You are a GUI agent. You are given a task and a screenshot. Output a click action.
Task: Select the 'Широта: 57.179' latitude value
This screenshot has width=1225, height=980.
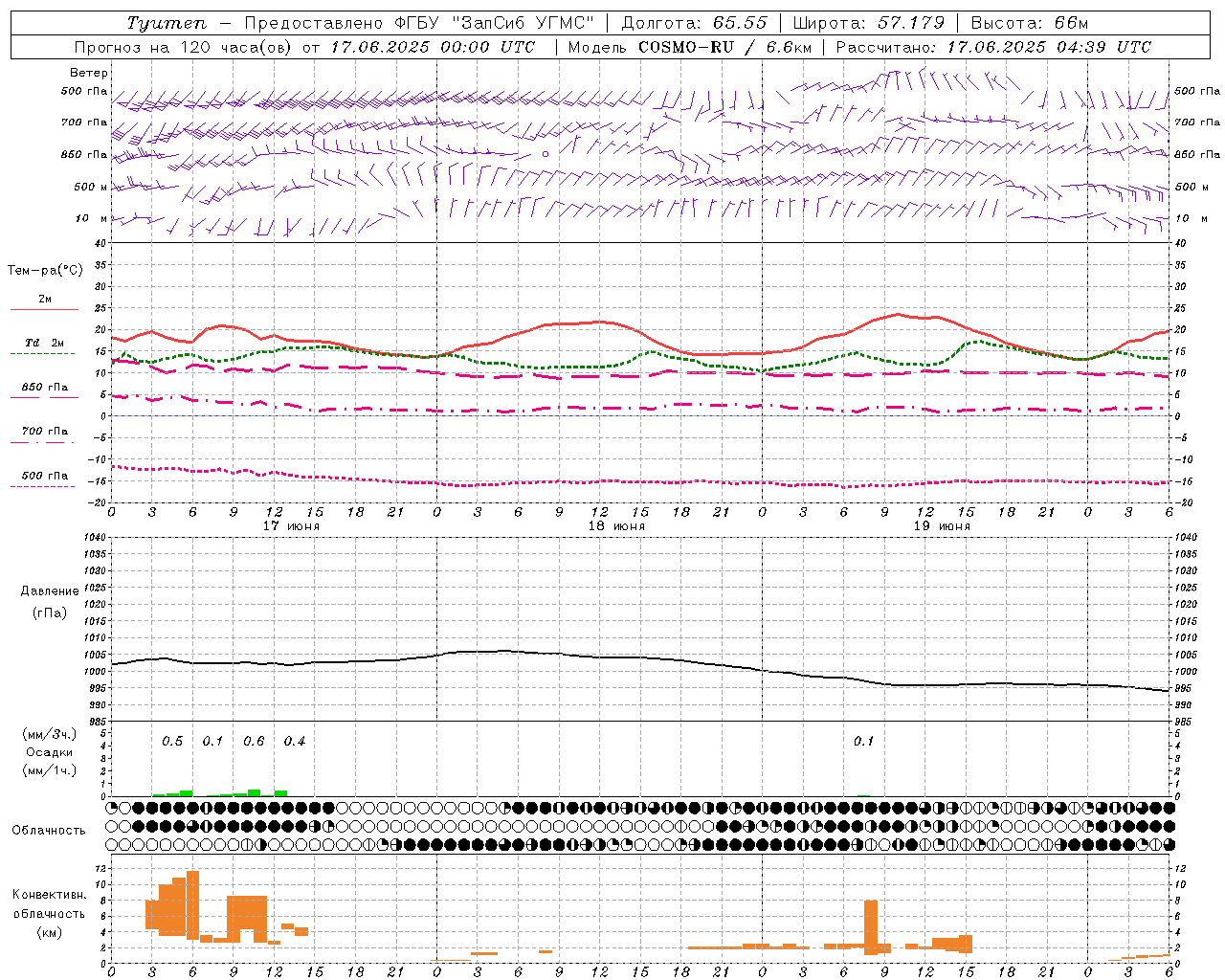click(x=868, y=23)
